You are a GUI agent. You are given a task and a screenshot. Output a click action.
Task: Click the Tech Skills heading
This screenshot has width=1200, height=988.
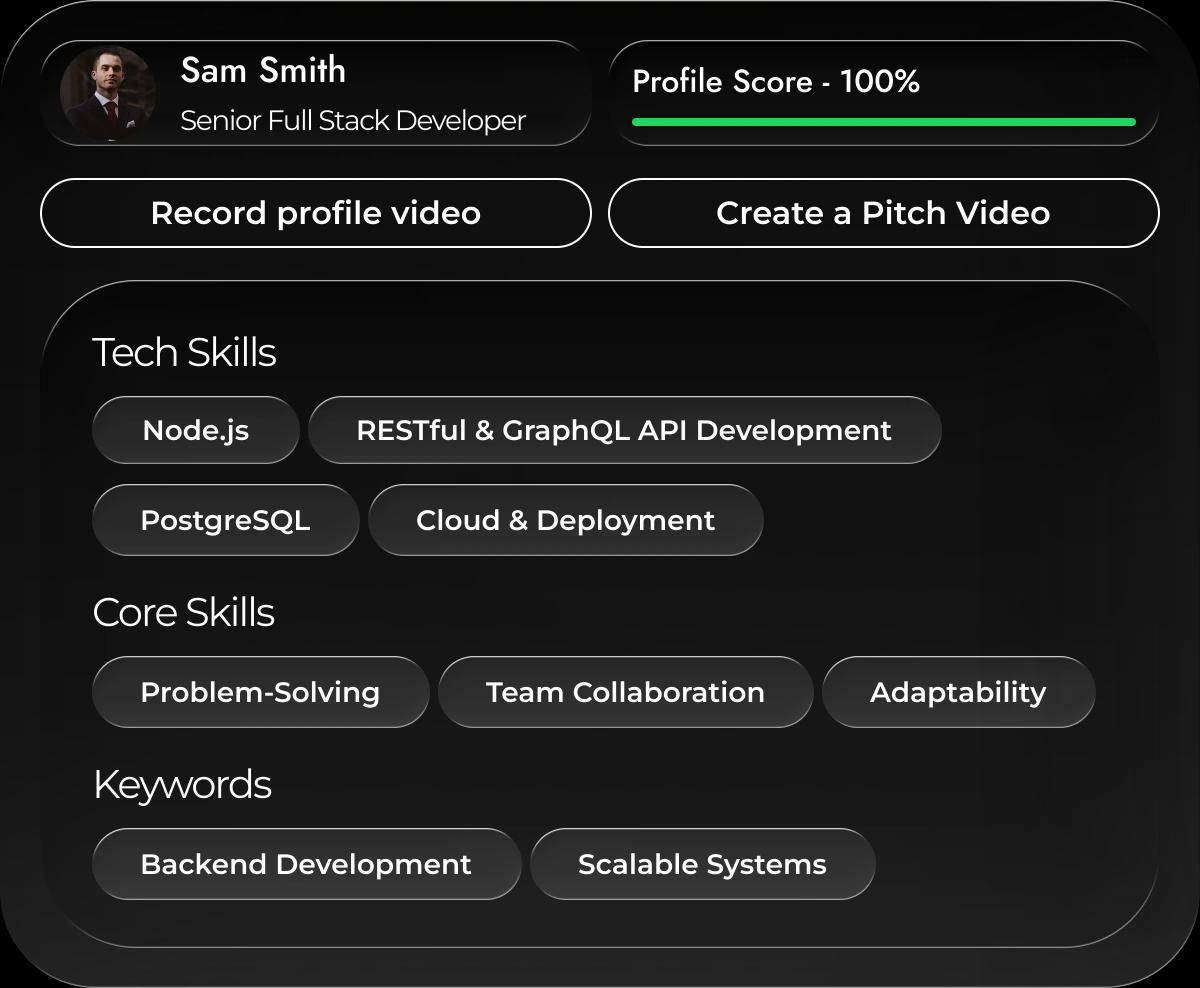(184, 353)
